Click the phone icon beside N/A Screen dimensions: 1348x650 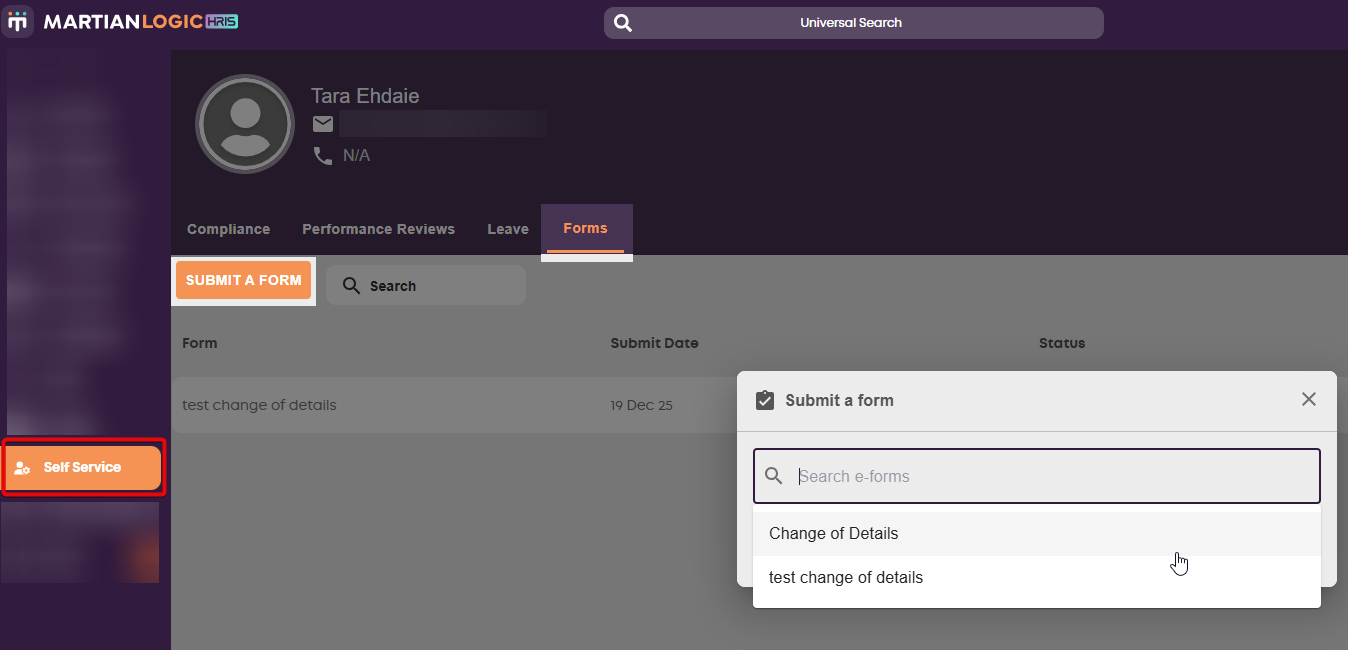click(323, 156)
